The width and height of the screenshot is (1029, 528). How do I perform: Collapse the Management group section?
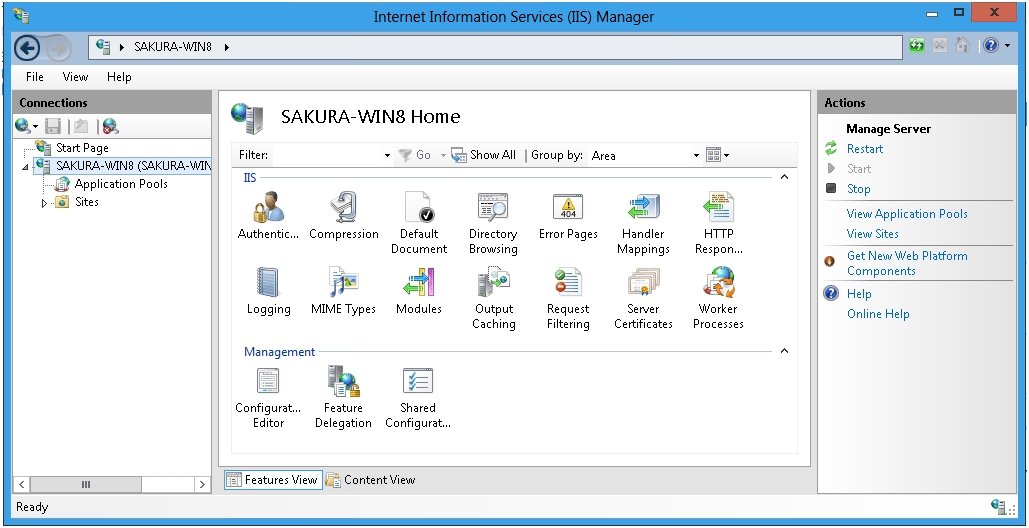tap(784, 352)
